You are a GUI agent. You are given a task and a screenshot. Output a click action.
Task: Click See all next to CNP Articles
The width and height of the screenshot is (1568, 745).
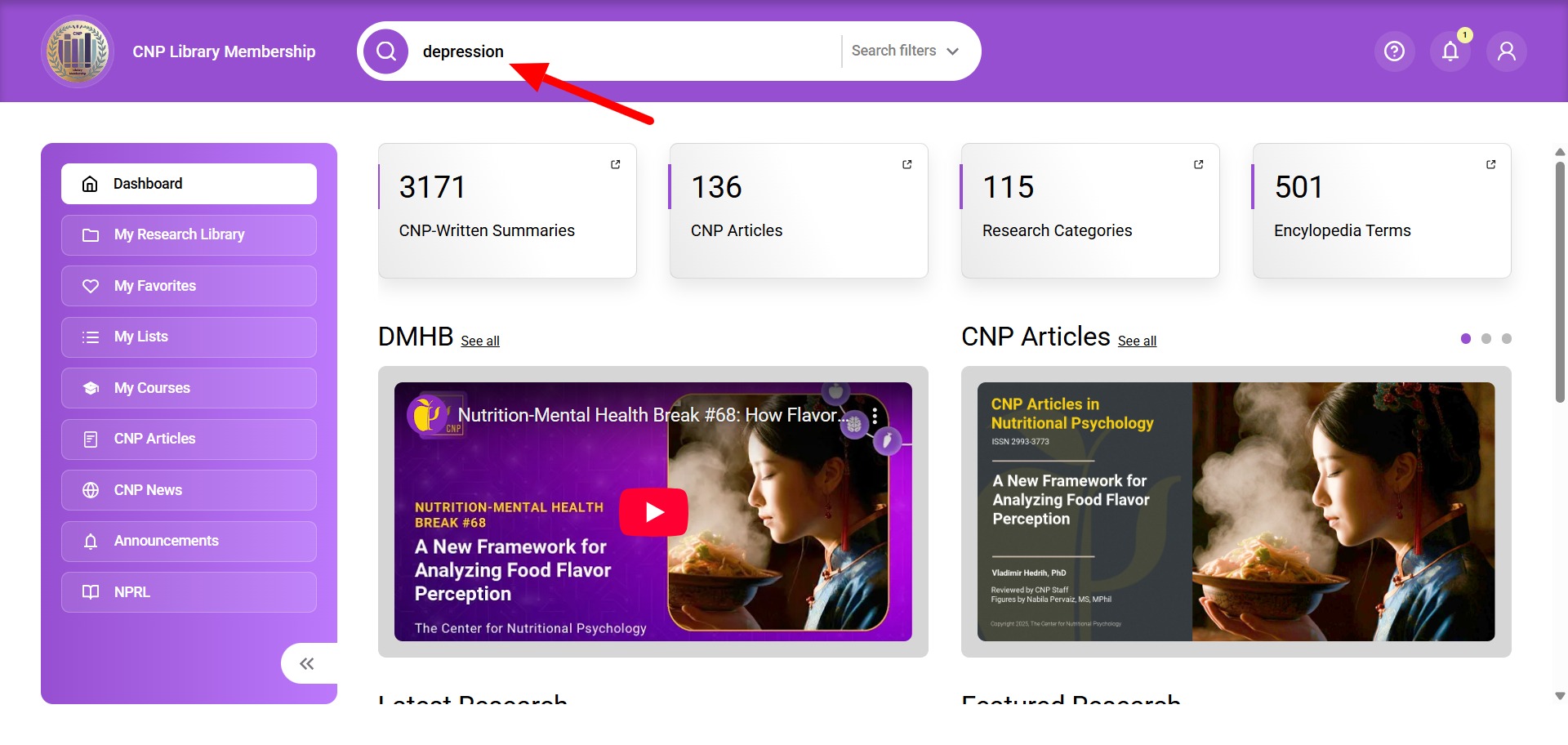[1137, 341]
